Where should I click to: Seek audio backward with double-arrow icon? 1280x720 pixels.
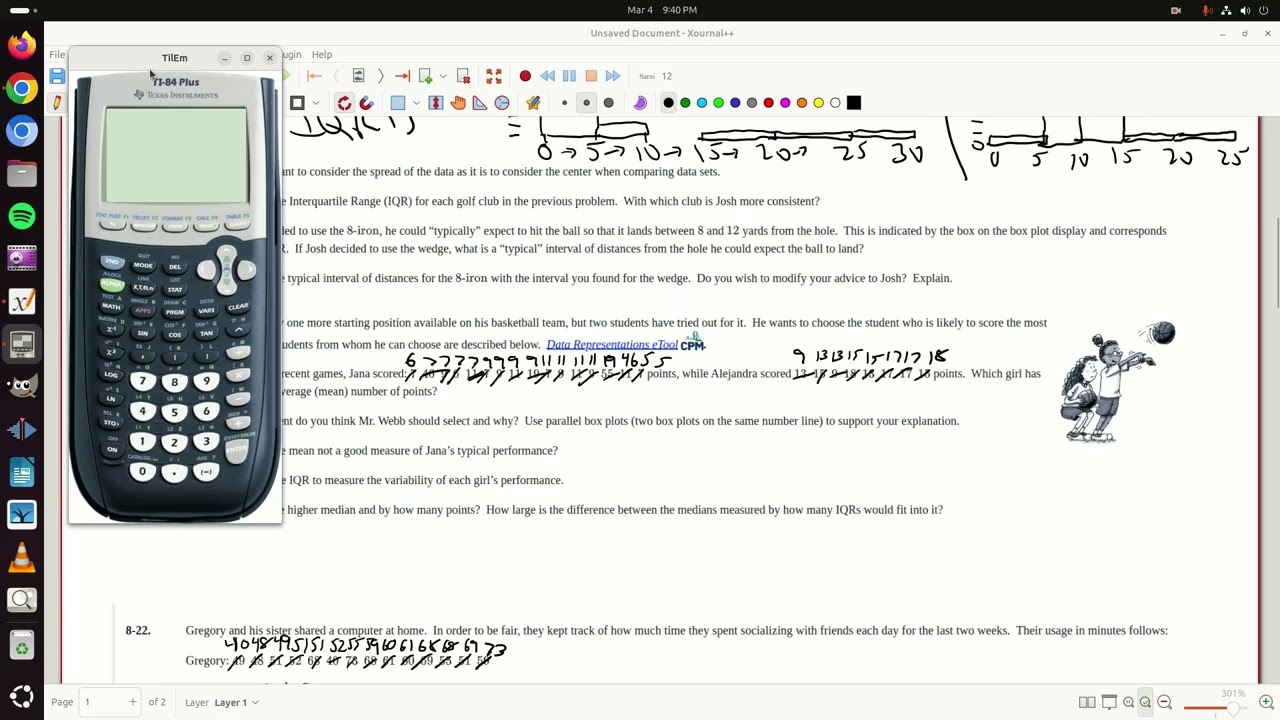point(547,76)
